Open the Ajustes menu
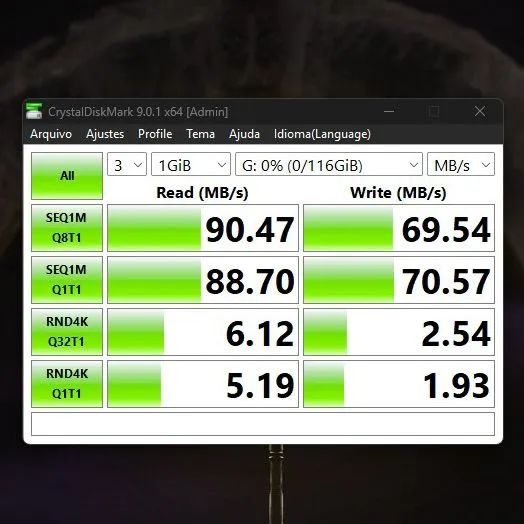The image size is (524, 524). 105,134
